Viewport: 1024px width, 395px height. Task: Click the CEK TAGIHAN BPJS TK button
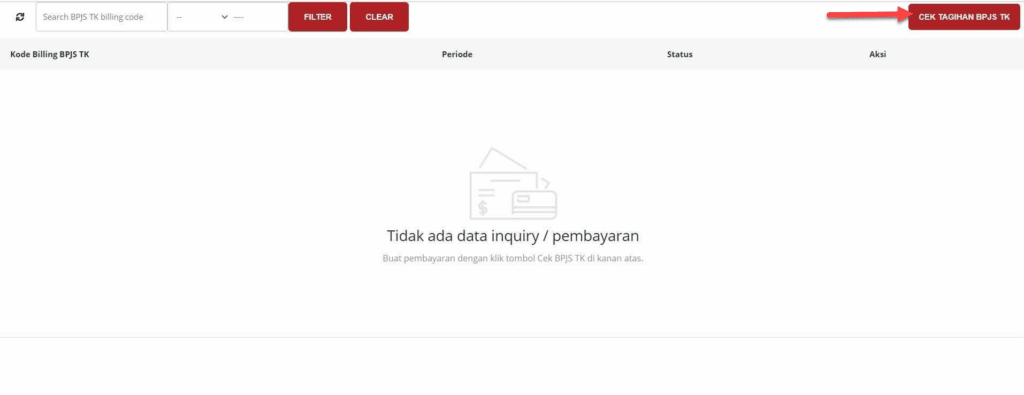[x=964, y=18]
